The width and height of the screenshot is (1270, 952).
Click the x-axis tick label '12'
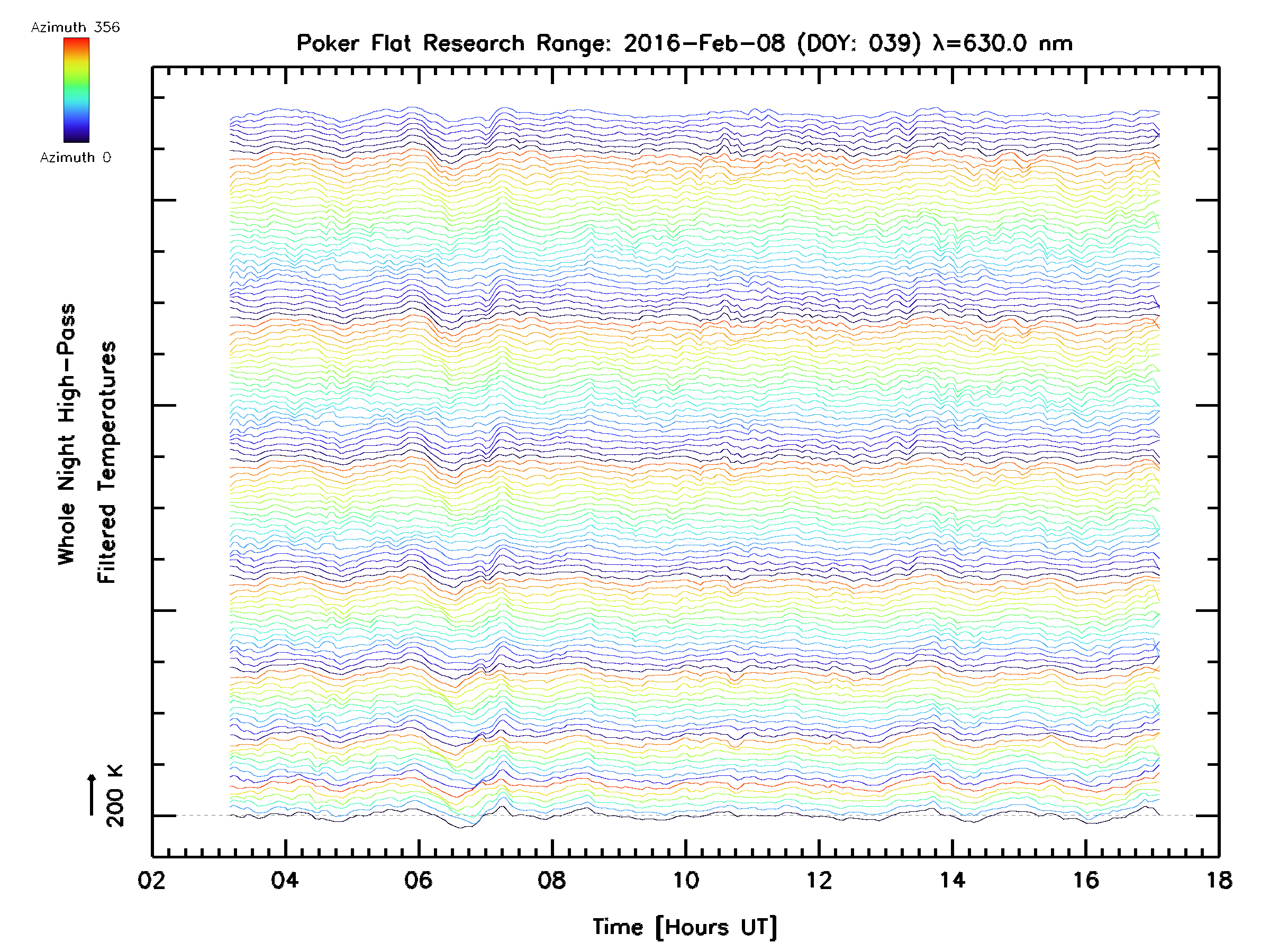pos(819,880)
